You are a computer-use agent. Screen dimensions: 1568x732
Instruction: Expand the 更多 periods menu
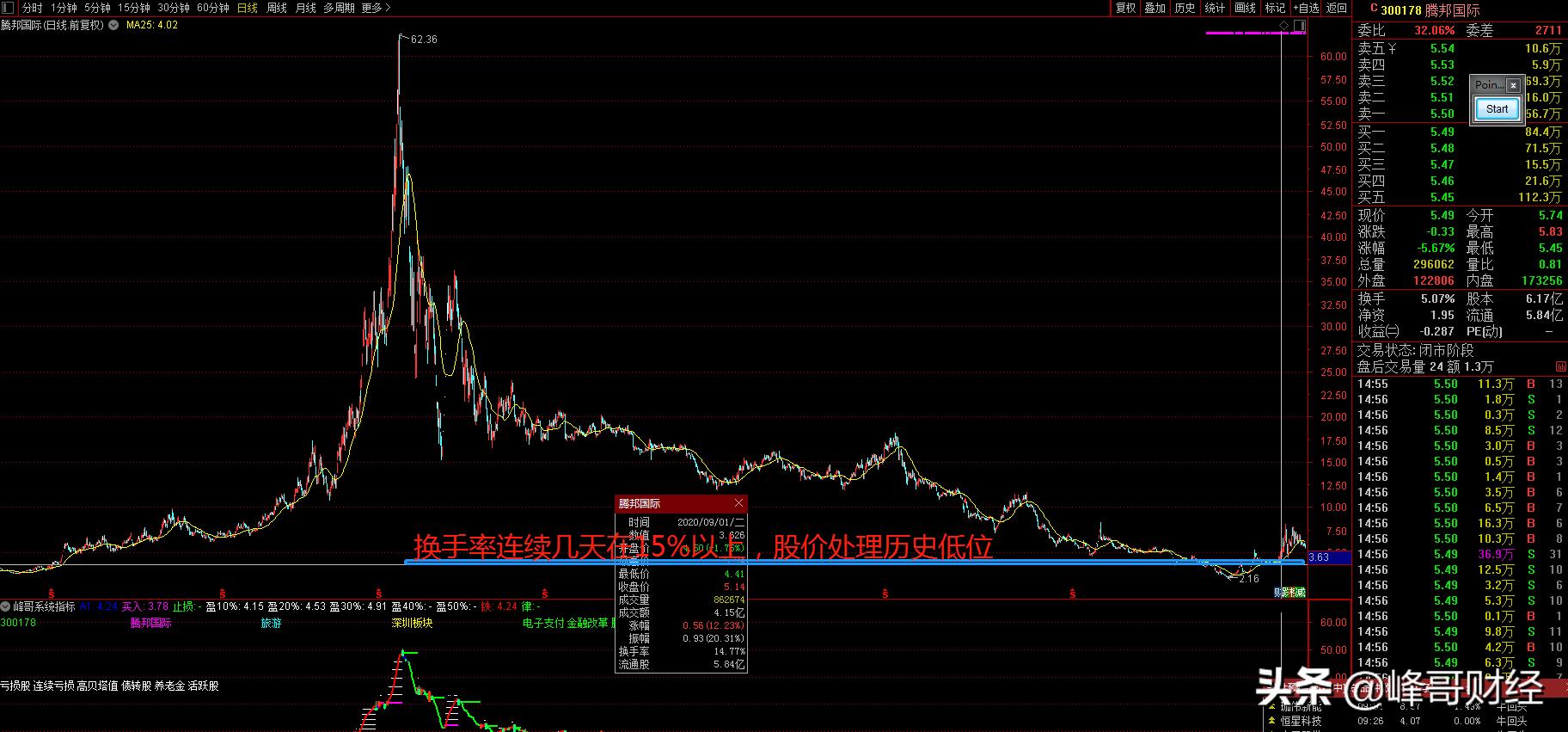coord(376,8)
